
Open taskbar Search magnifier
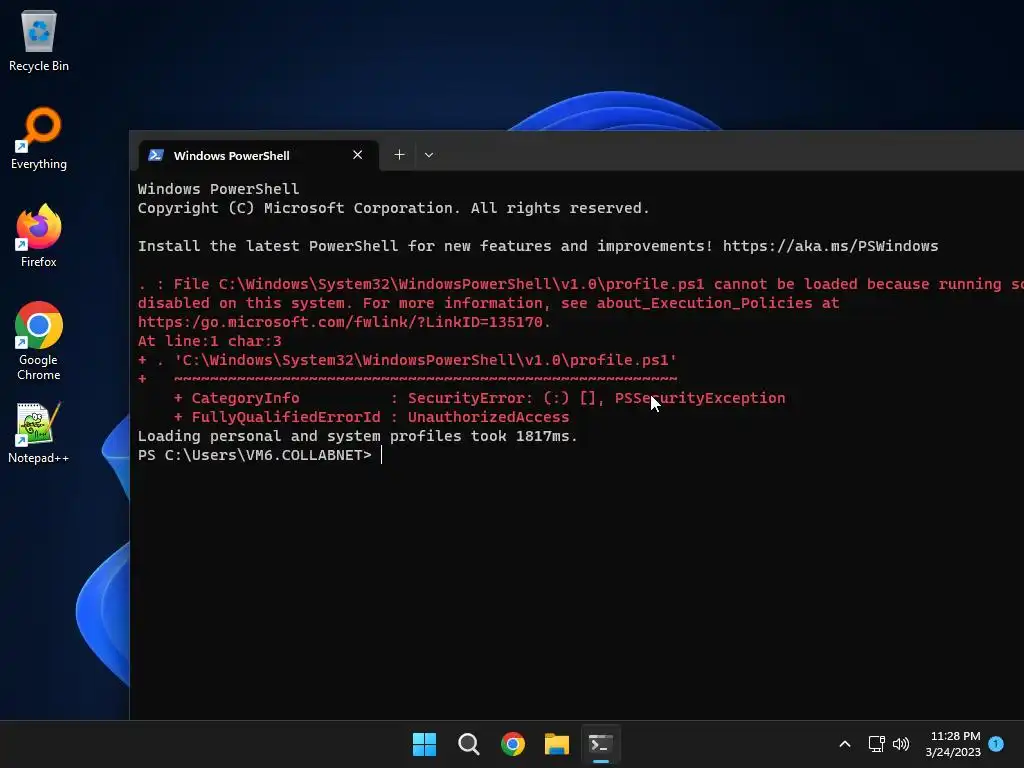[468, 744]
